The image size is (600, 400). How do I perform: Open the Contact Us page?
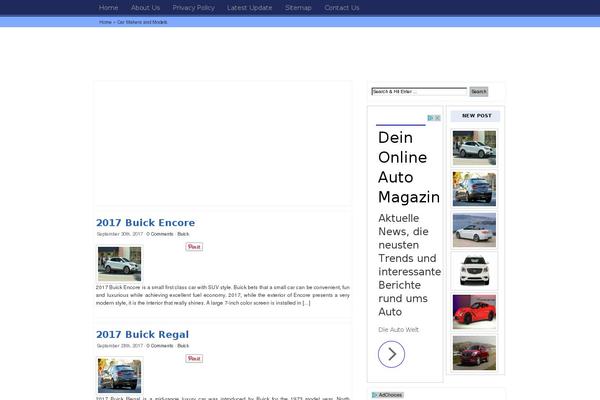click(x=342, y=8)
